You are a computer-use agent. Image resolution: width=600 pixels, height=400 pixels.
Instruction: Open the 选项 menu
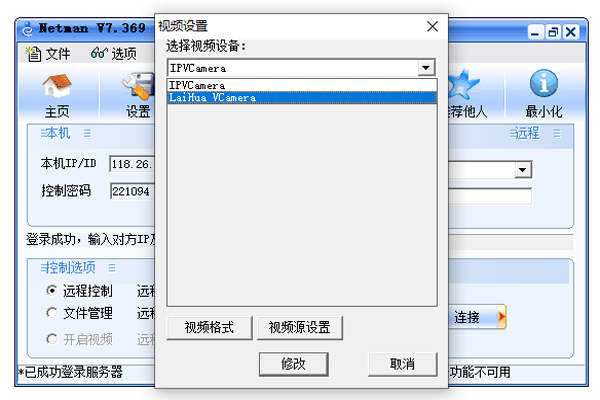point(114,54)
